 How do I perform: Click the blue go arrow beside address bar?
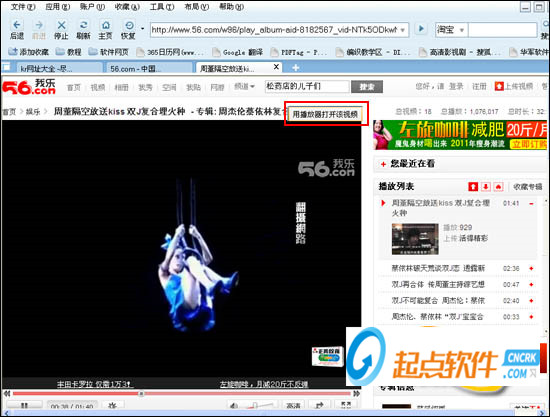coord(421,29)
